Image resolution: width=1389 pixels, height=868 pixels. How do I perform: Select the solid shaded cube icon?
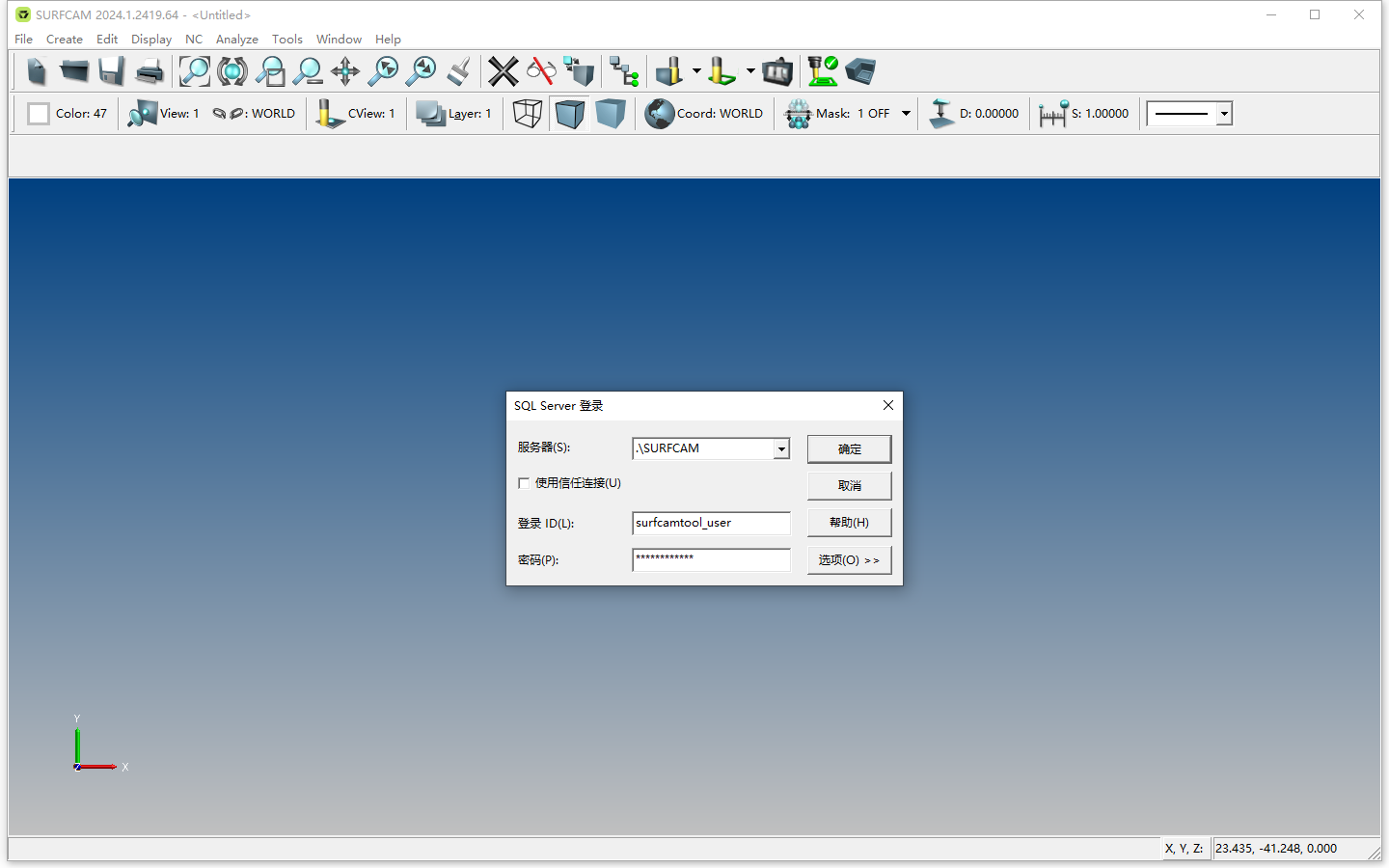coord(611,114)
